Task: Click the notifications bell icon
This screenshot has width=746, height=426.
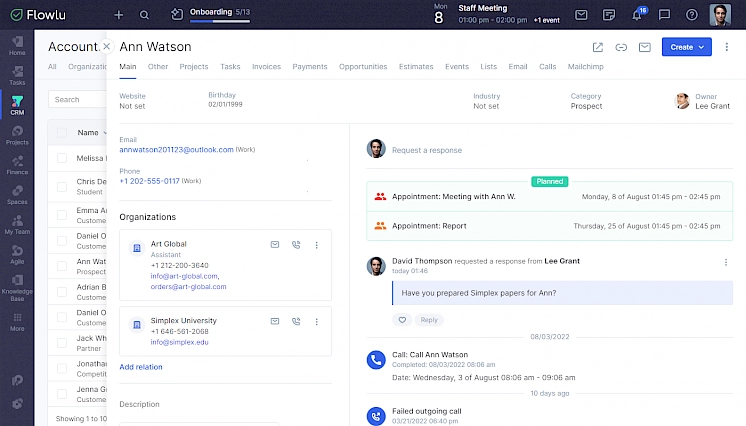Action: tap(637, 15)
